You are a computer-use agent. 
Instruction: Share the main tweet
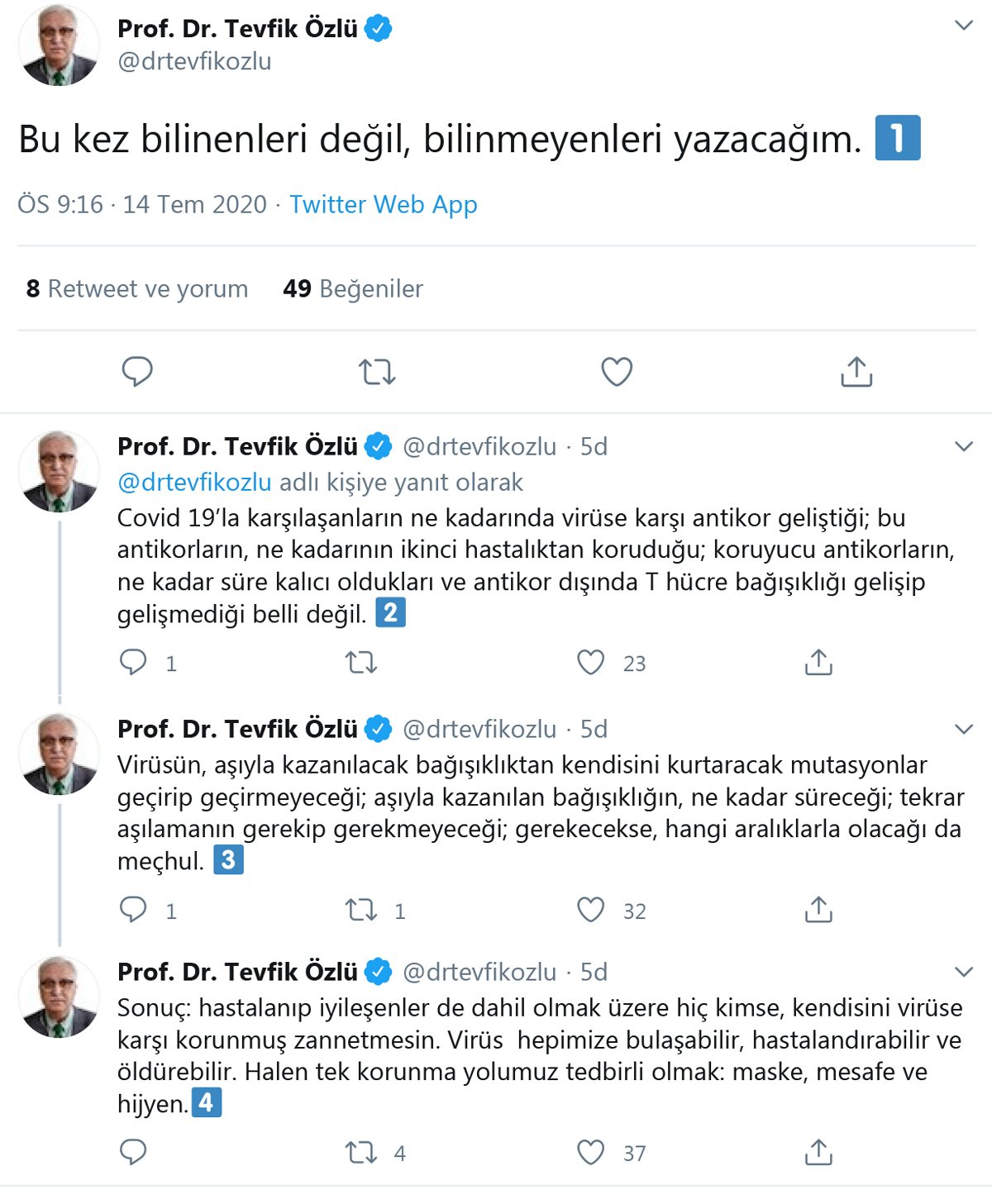[x=856, y=372]
